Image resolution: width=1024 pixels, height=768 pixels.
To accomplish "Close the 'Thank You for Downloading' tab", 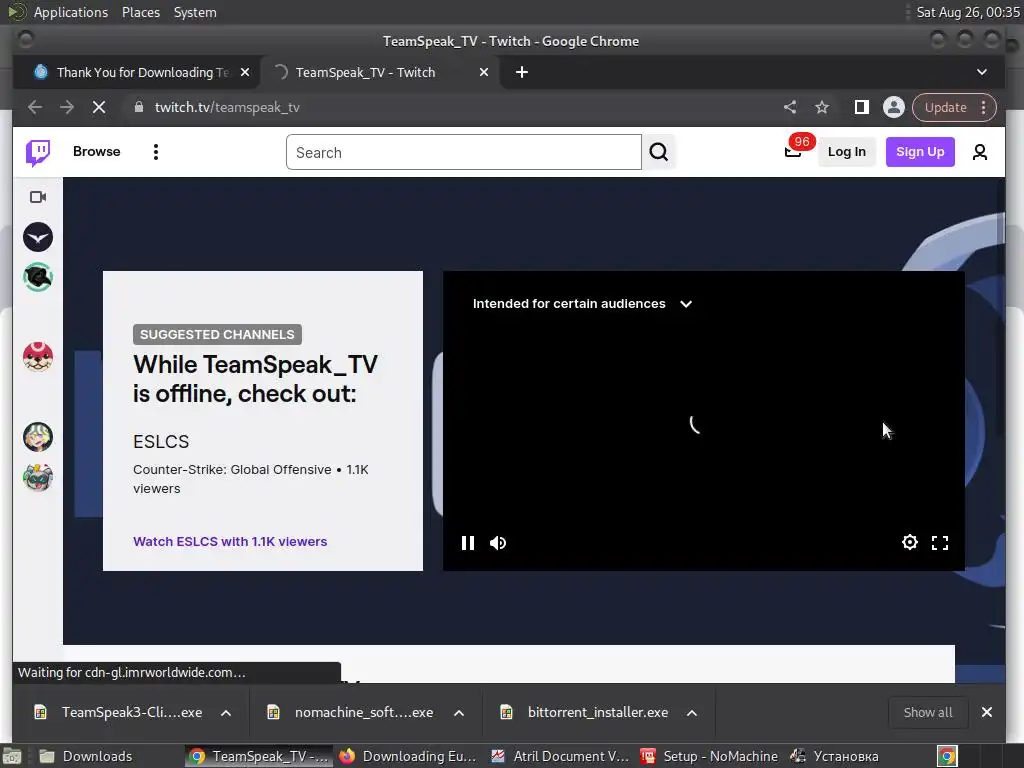I will click(x=245, y=72).
